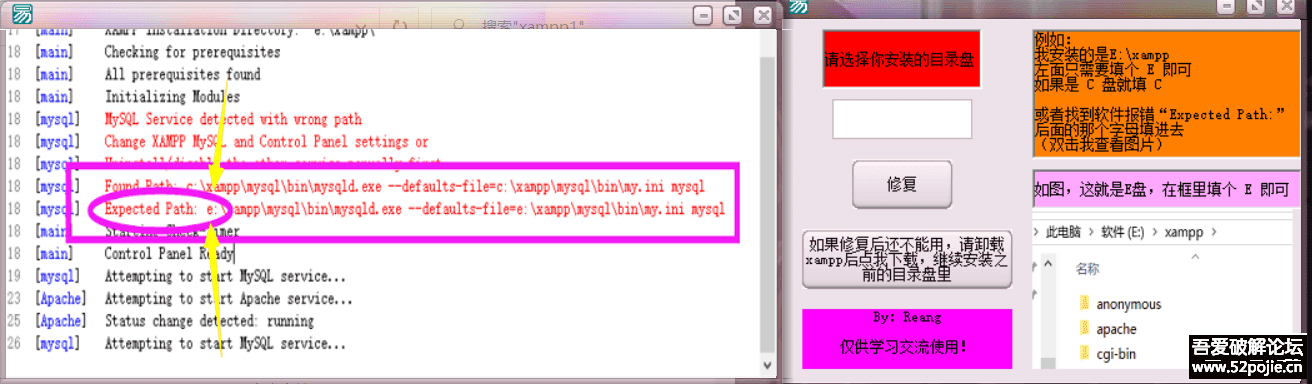The height and width of the screenshot is (384, 1312).
Task: Click the cgi-bin folder icon
Action: click(x=1084, y=353)
